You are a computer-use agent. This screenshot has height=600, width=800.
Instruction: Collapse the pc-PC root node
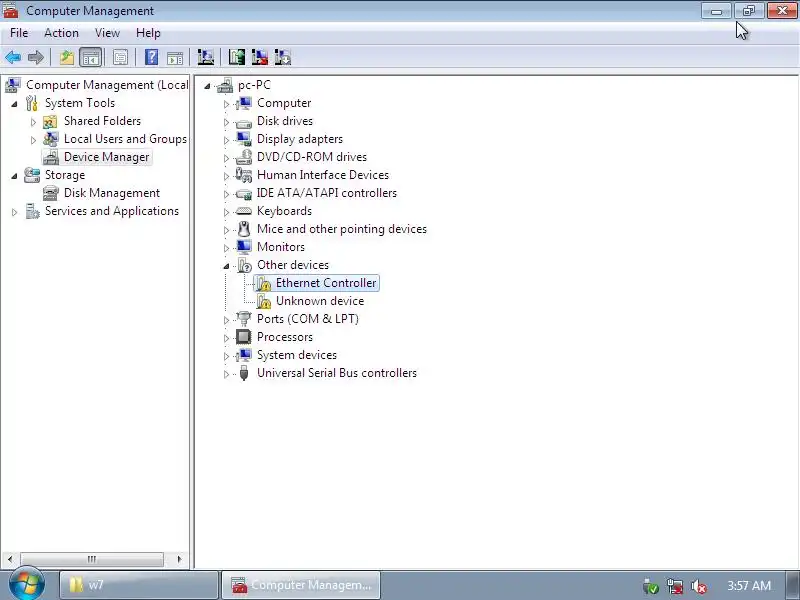[207, 86]
